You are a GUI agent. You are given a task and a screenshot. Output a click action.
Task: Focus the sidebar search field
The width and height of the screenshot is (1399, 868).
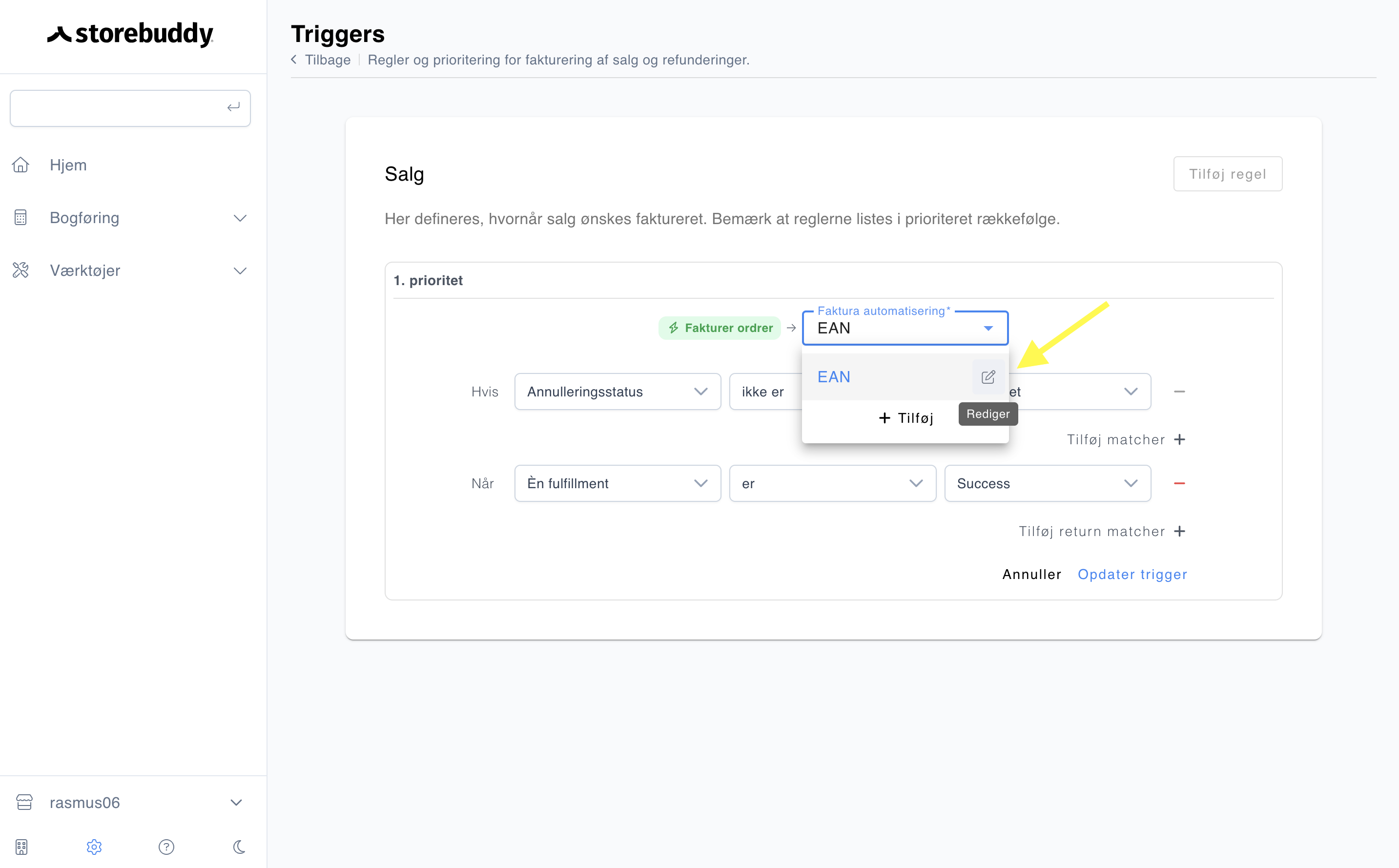point(130,108)
